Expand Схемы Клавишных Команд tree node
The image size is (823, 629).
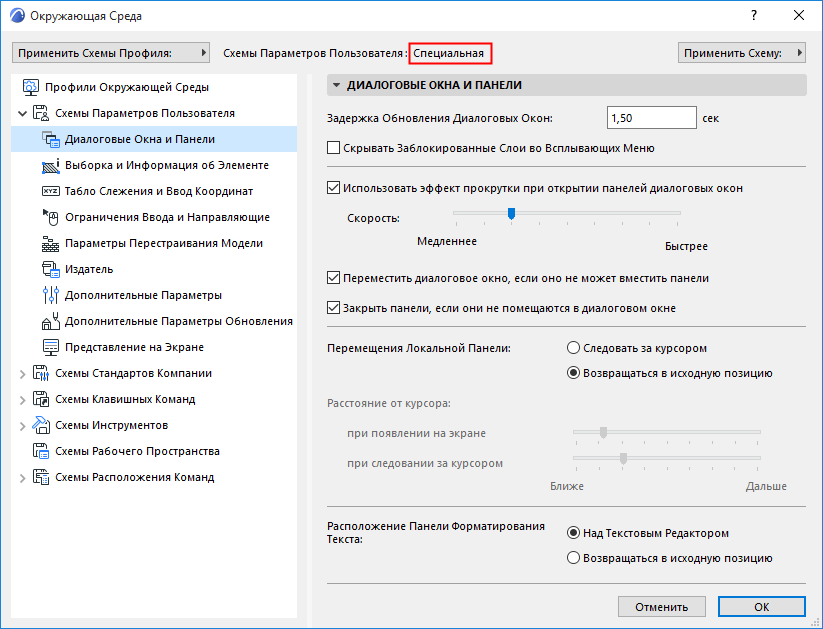(x=23, y=400)
